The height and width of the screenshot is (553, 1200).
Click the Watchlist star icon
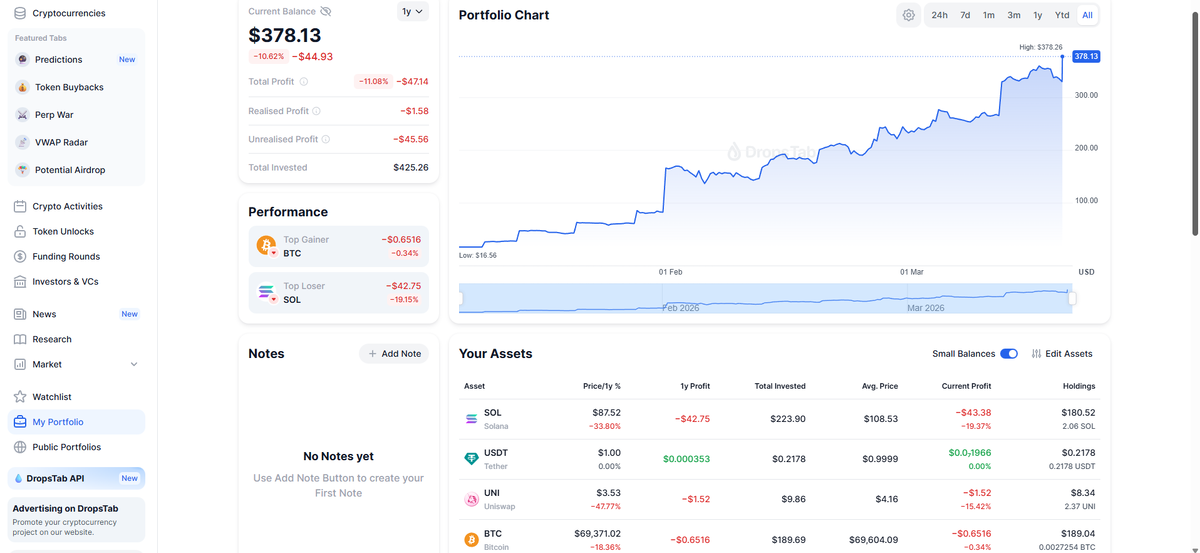[x=20, y=397]
